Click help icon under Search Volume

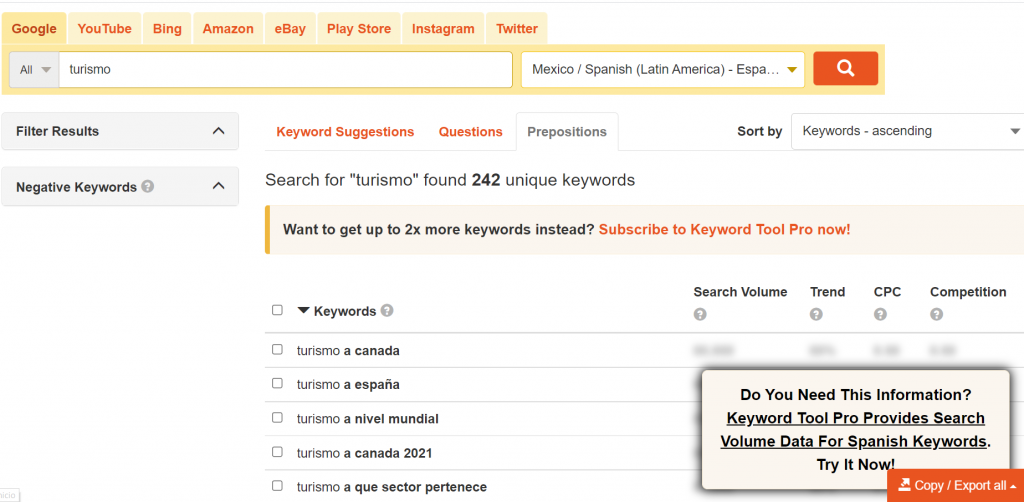[x=700, y=314]
